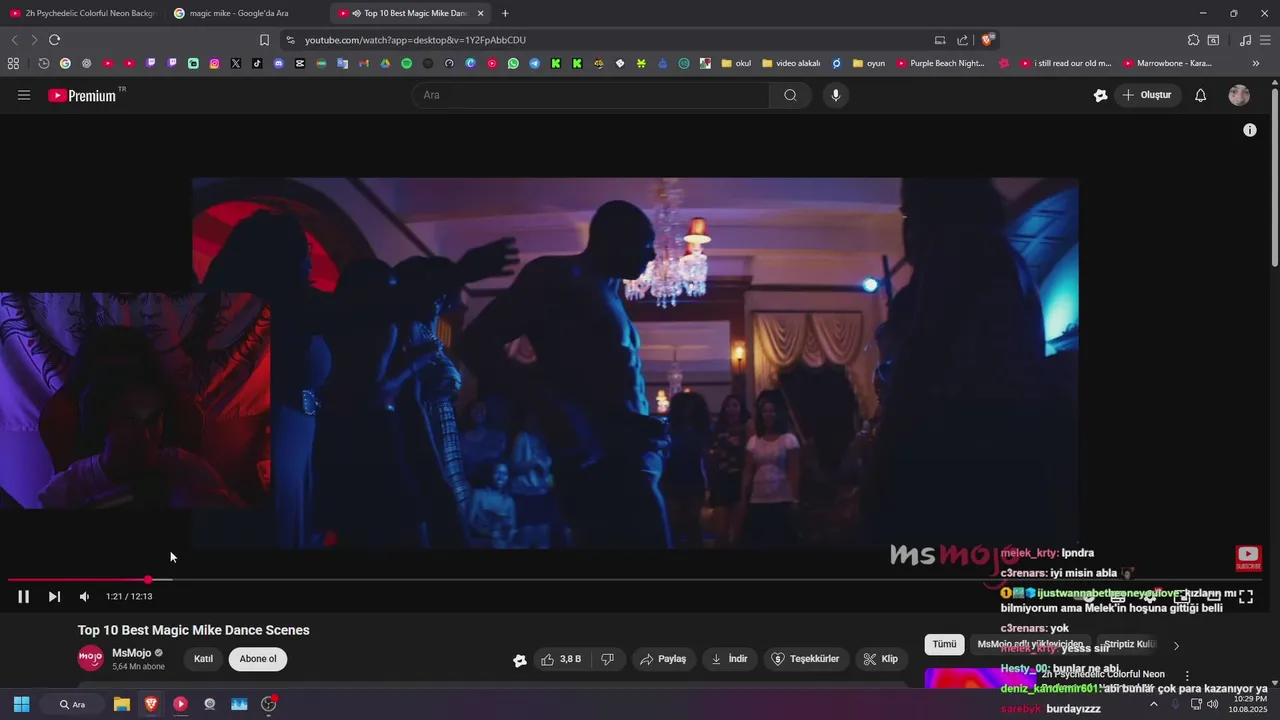This screenshot has height=720, width=1280.
Task: Open the Brave Shields lion icon
Action: click(988, 40)
